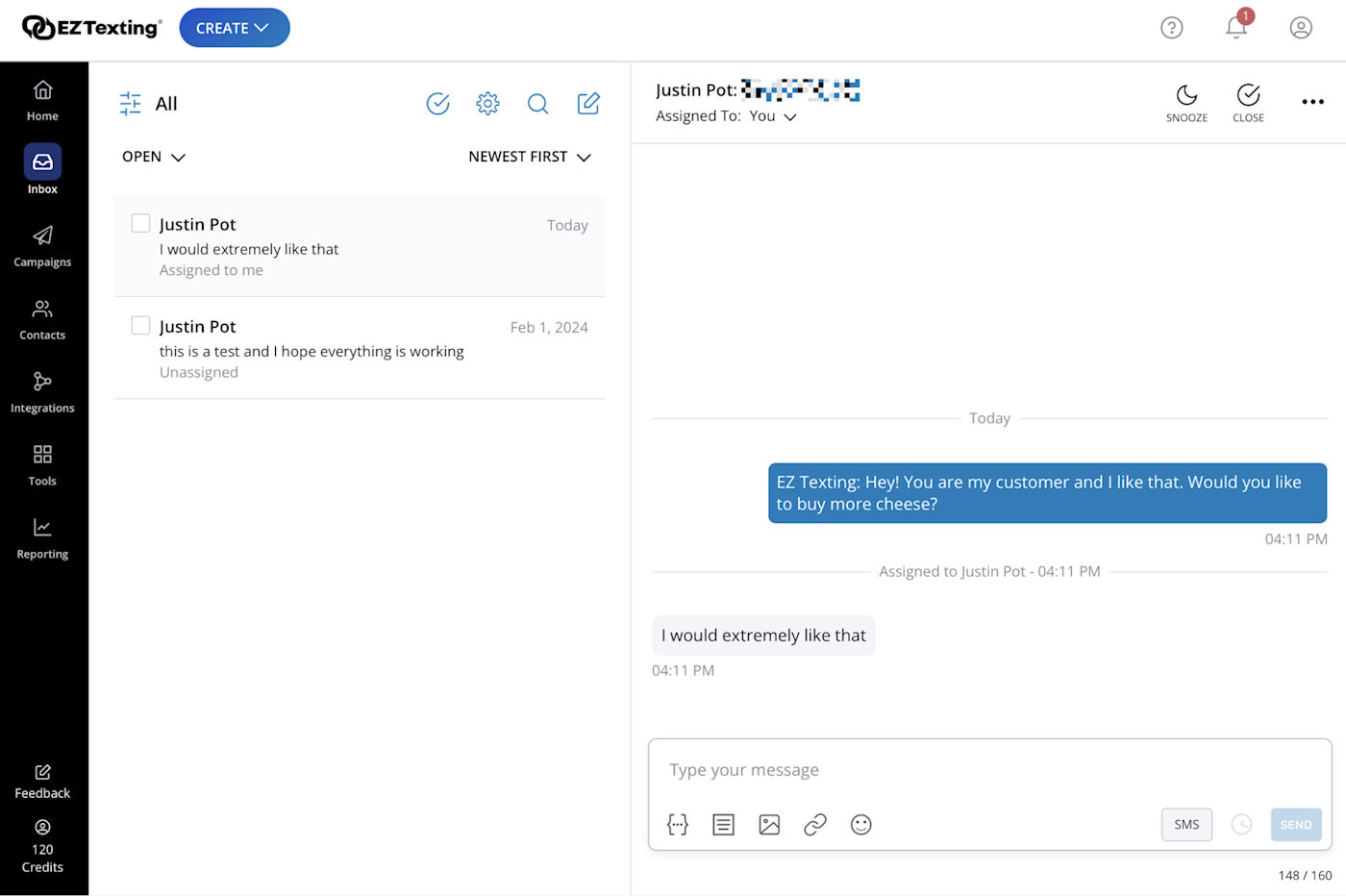
Task: Click the blue 'Would you like to buy more cheese' message
Action: (x=1048, y=493)
